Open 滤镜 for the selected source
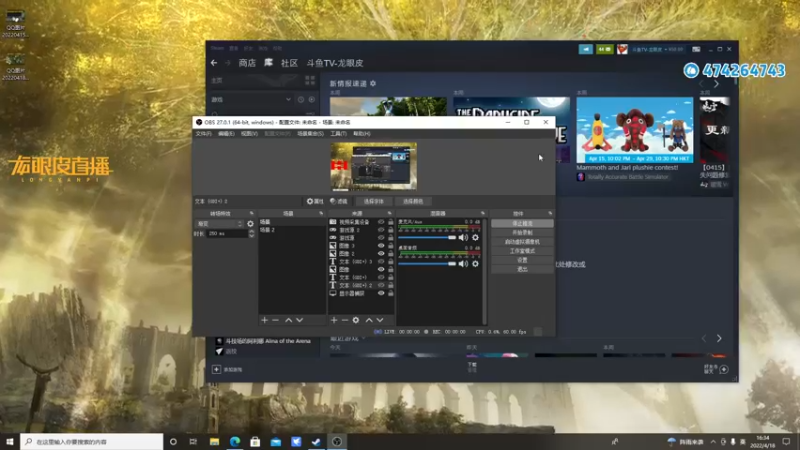Viewport: 800px width, 450px height. tap(339, 202)
